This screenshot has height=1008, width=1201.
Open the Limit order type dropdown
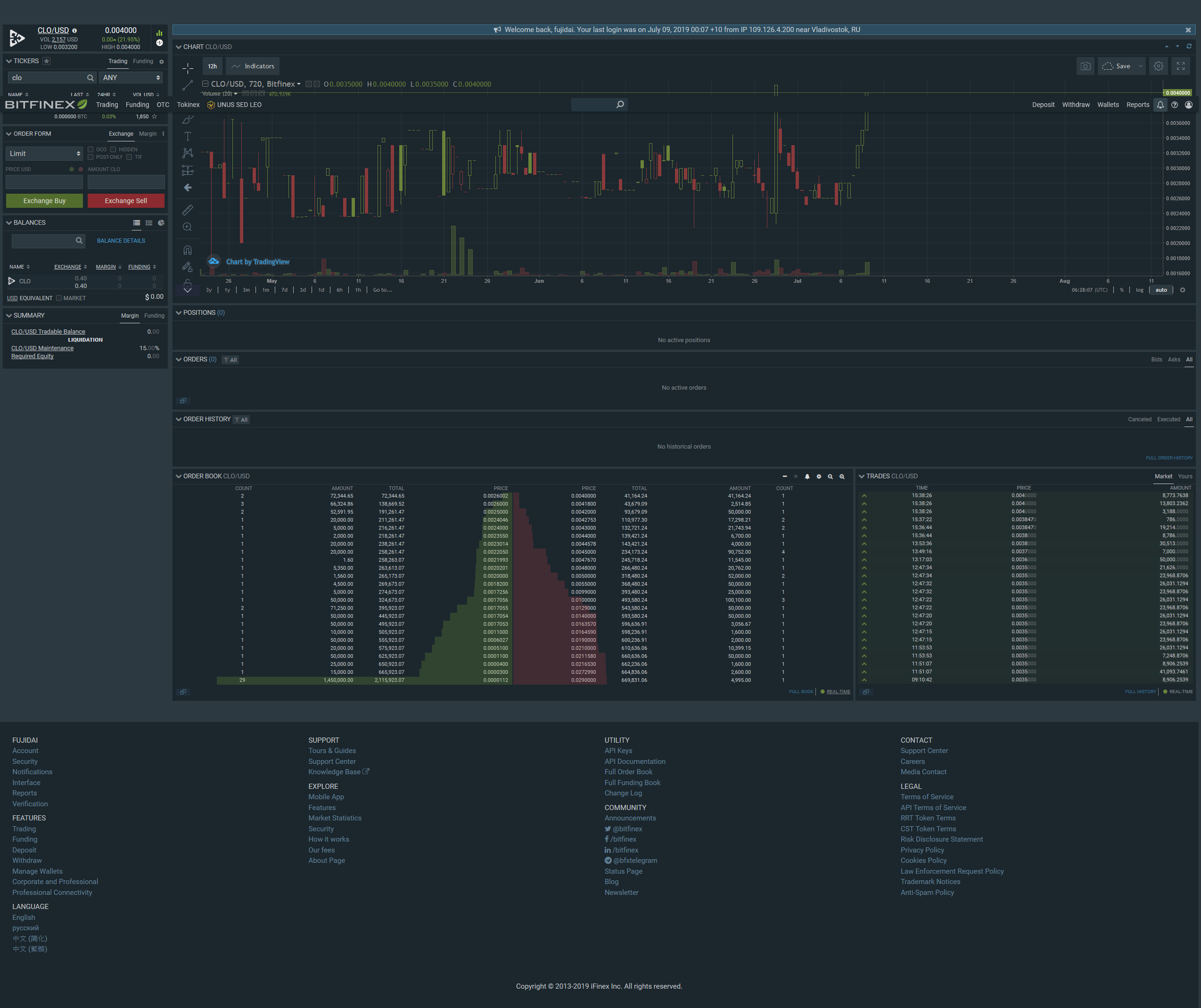pyautogui.click(x=45, y=153)
